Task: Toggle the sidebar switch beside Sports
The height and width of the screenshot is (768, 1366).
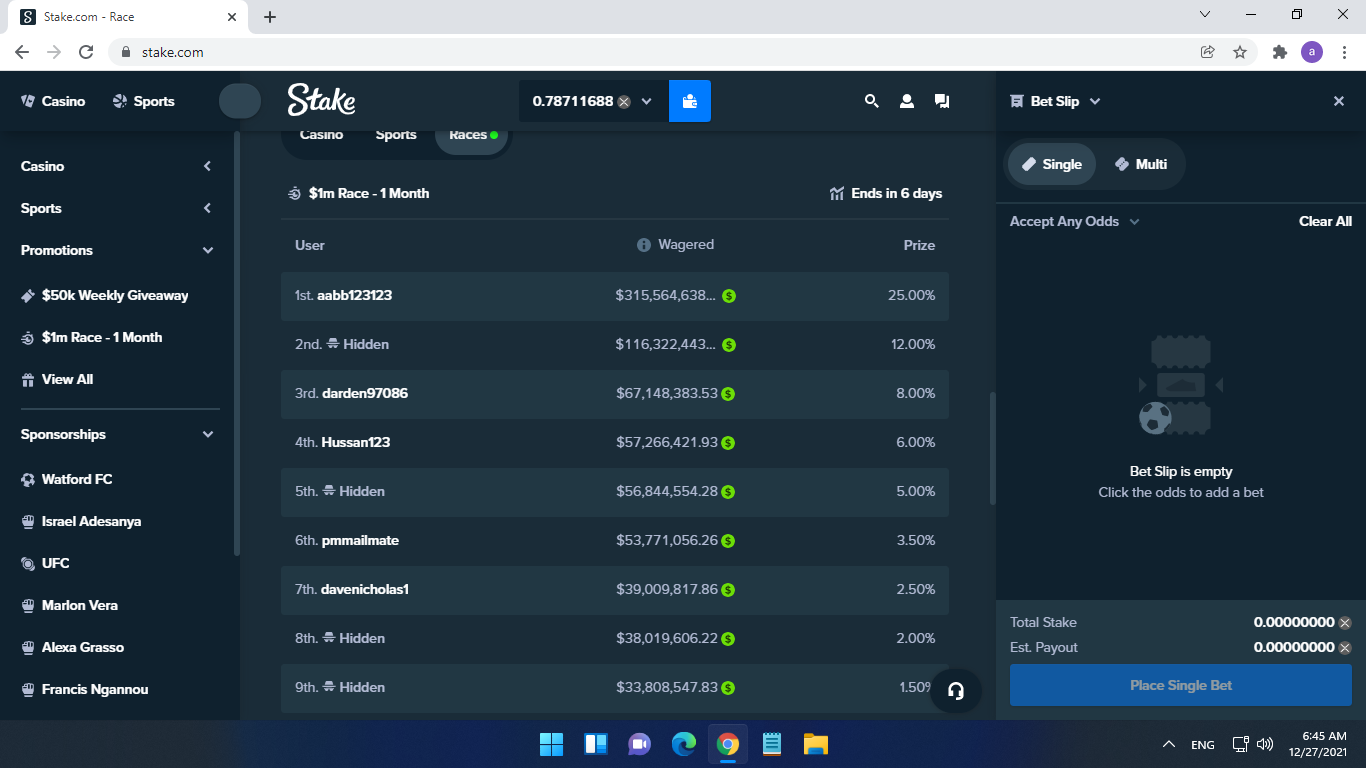Action: [x=240, y=101]
